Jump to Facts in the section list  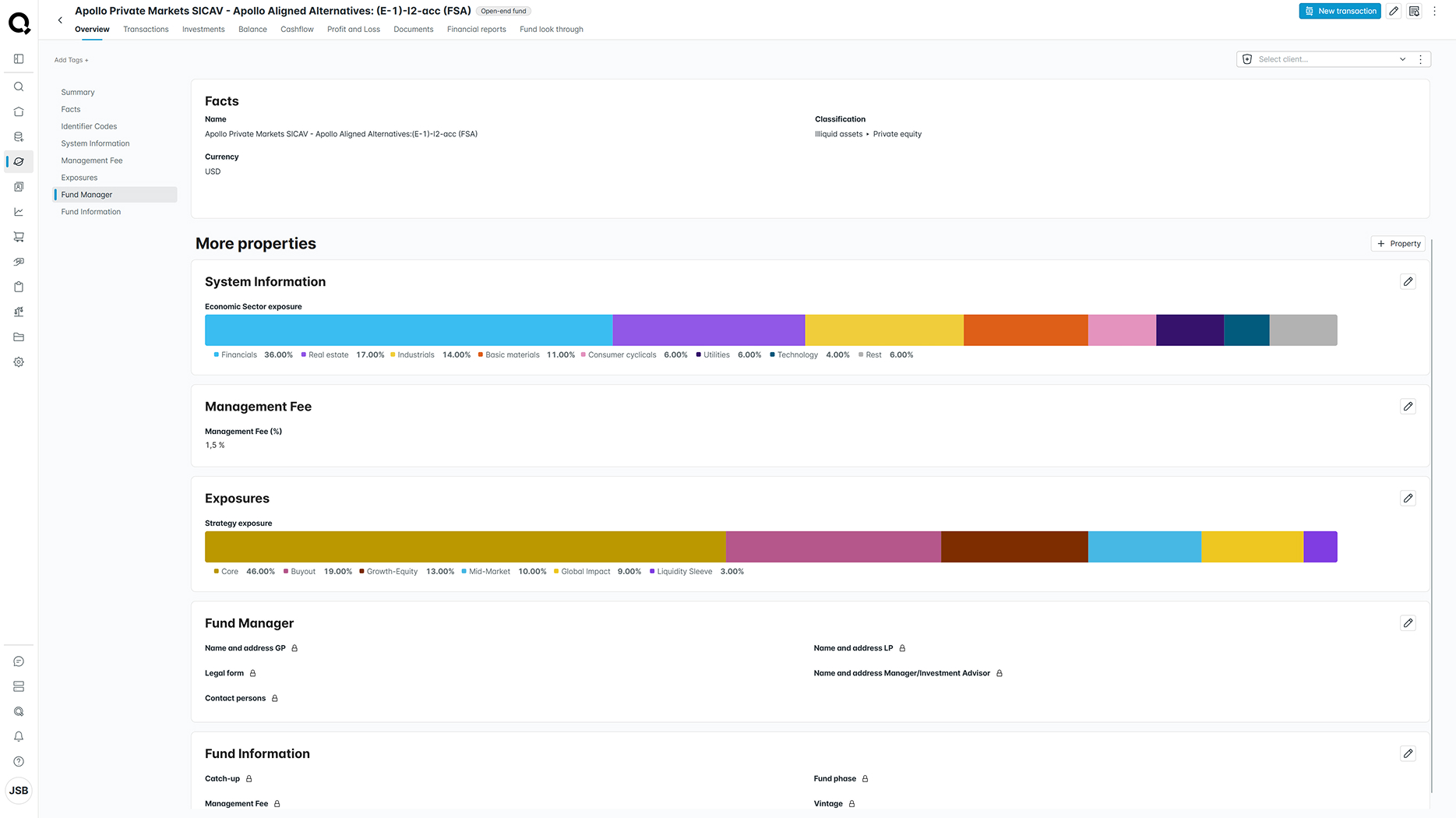(x=71, y=109)
